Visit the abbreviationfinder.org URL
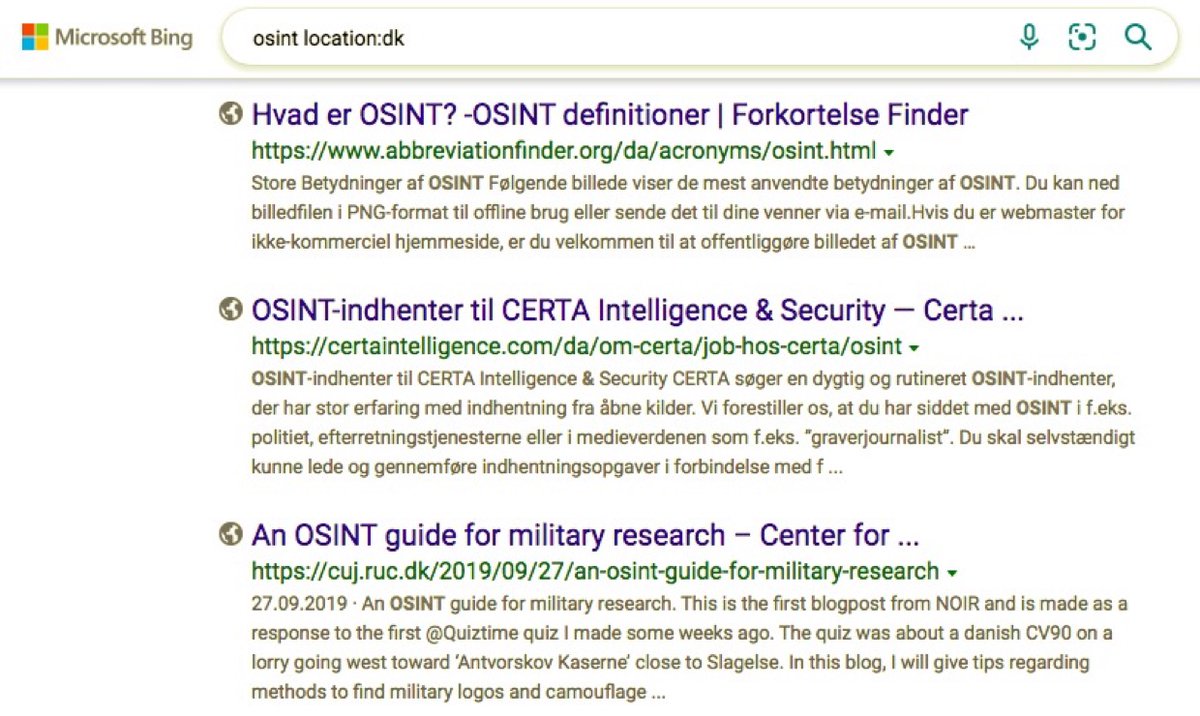 click(x=564, y=151)
